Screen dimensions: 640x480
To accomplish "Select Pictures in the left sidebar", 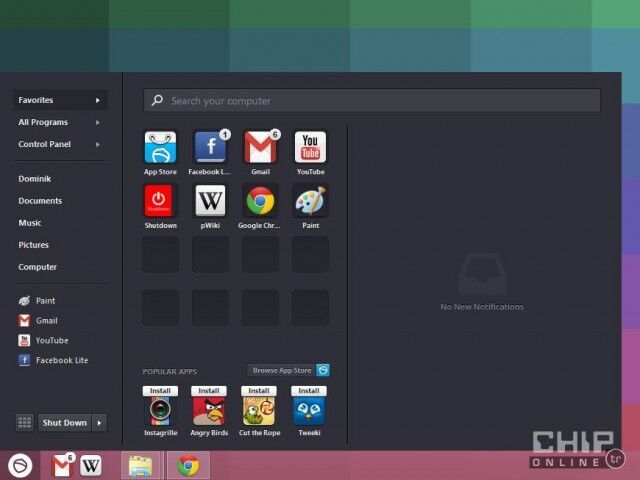I will (x=33, y=245).
